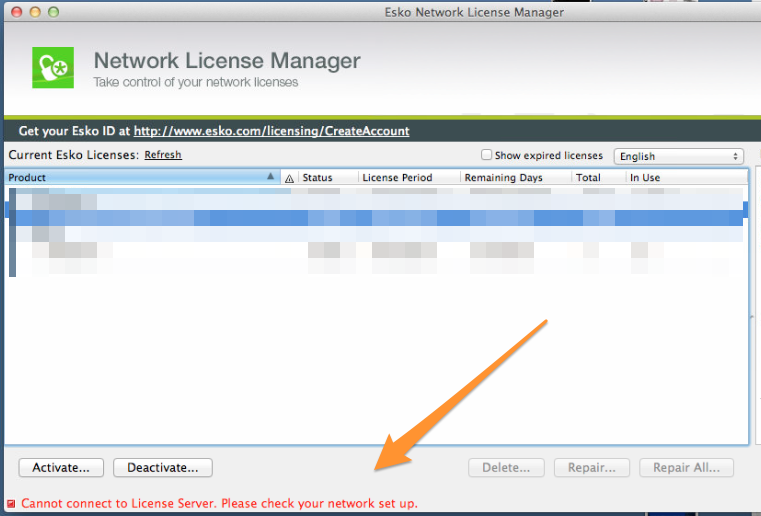The width and height of the screenshot is (761, 516).
Task: Click the warning triangle column header
Action: (x=290, y=178)
